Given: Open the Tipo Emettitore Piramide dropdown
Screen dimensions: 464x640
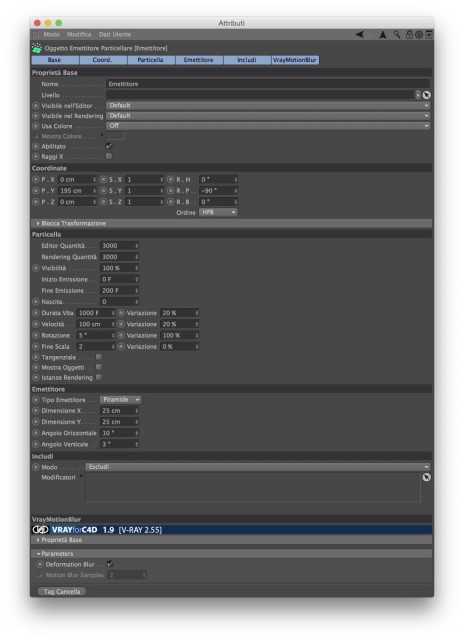Looking at the screenshot, I should pos(121,400).
